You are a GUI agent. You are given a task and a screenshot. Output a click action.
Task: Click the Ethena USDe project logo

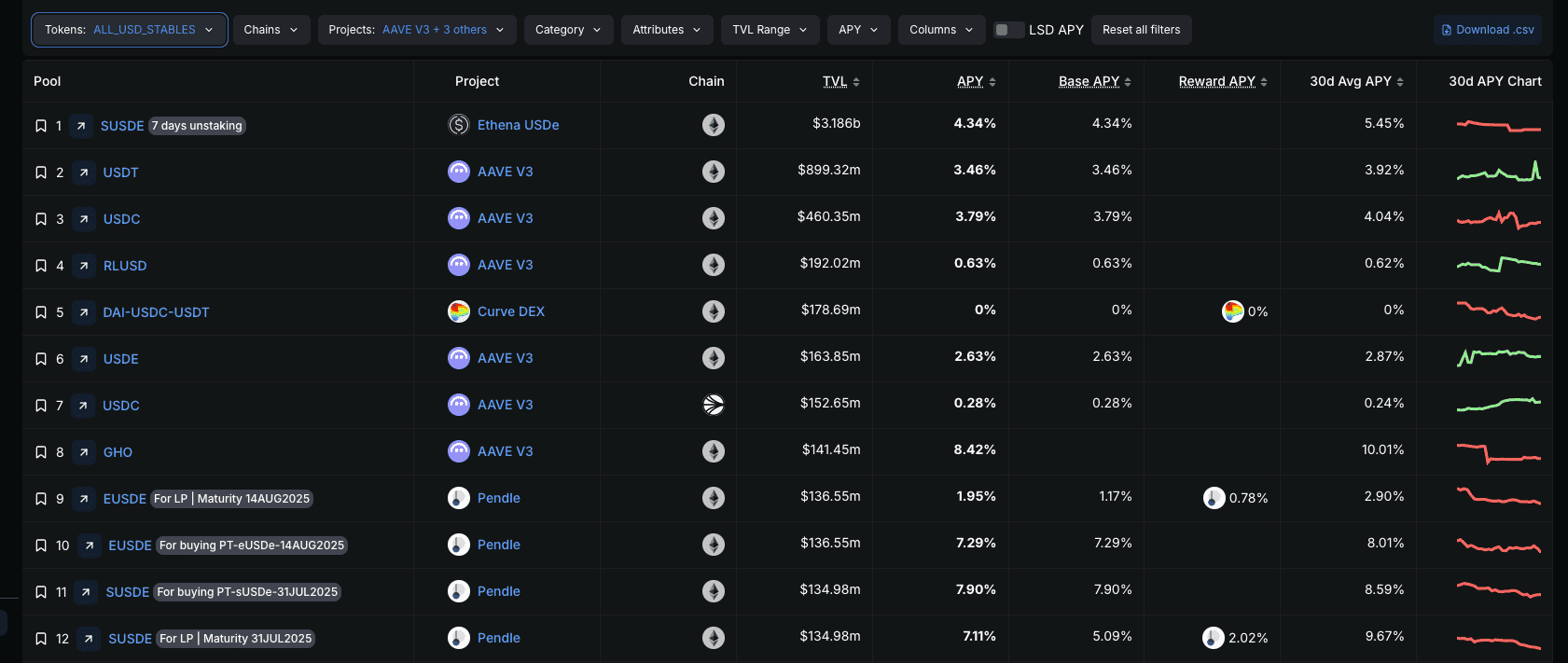click(x=459, y=125)
